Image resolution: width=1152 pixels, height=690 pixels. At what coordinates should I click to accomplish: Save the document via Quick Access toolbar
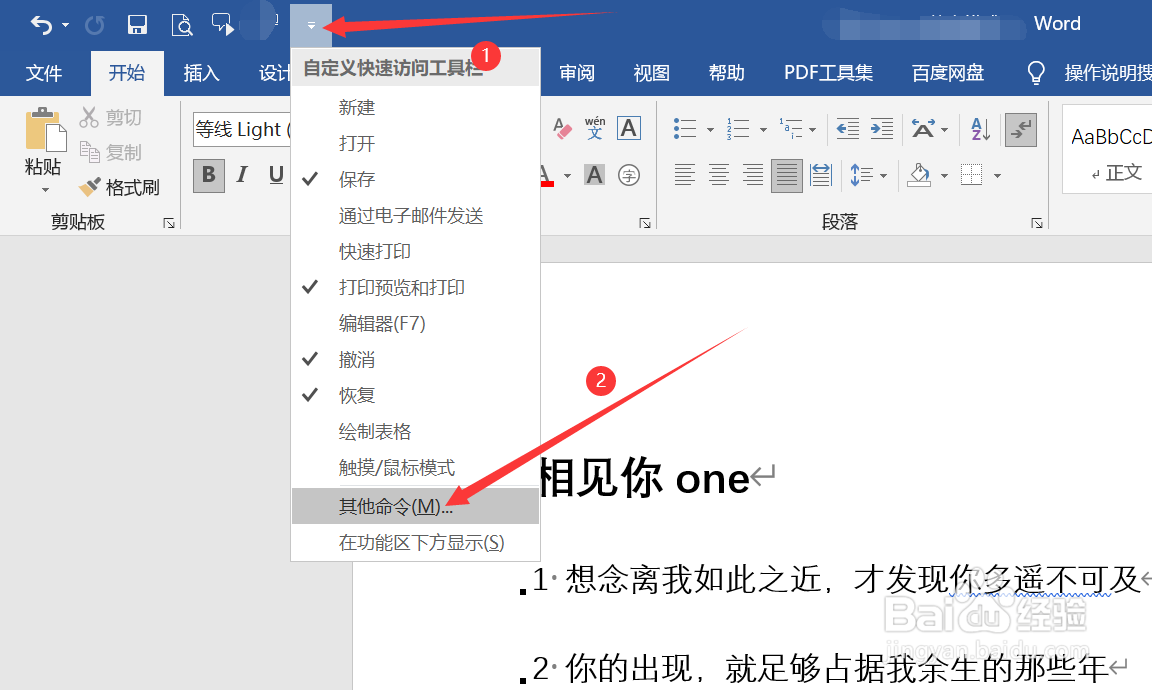pos(137,23)
